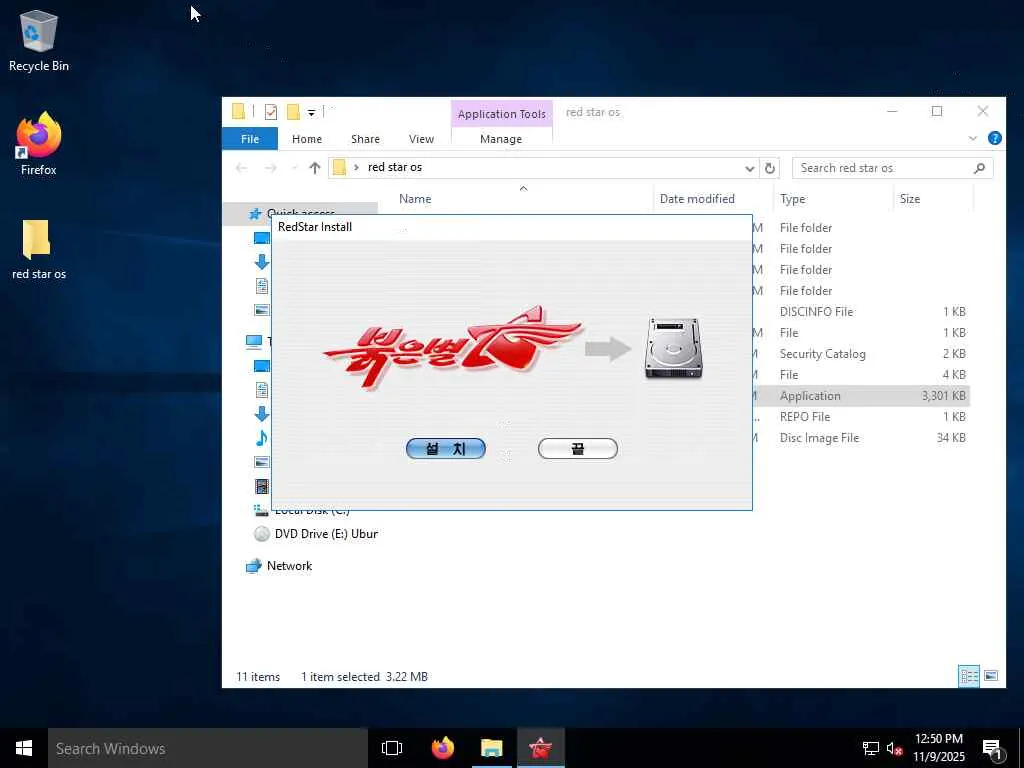
Task: Open Explorer help question mark icon
Action: pyautogui.click(x=995, y=138)
